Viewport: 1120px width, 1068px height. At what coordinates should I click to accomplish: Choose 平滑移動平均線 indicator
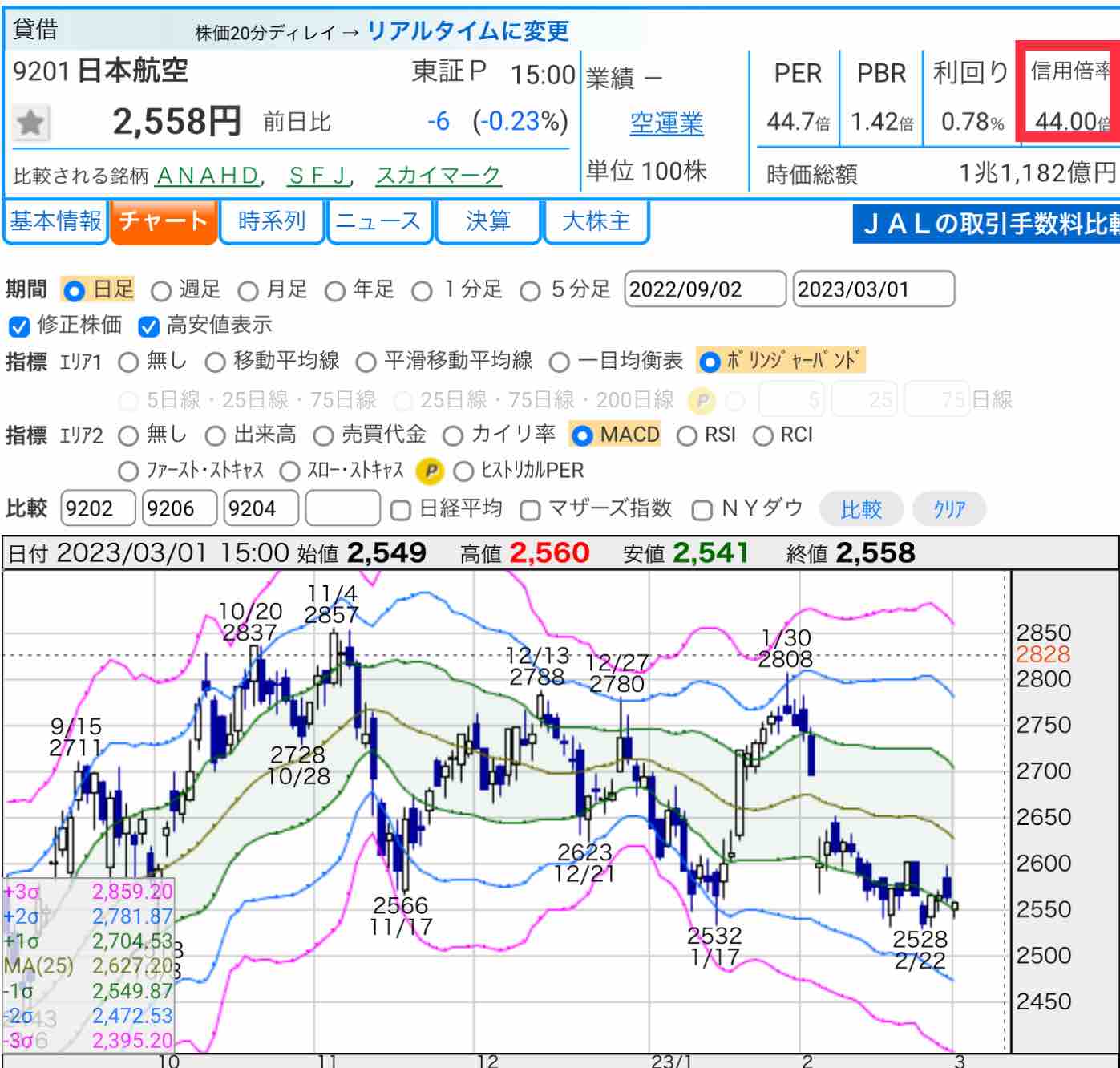366,362
